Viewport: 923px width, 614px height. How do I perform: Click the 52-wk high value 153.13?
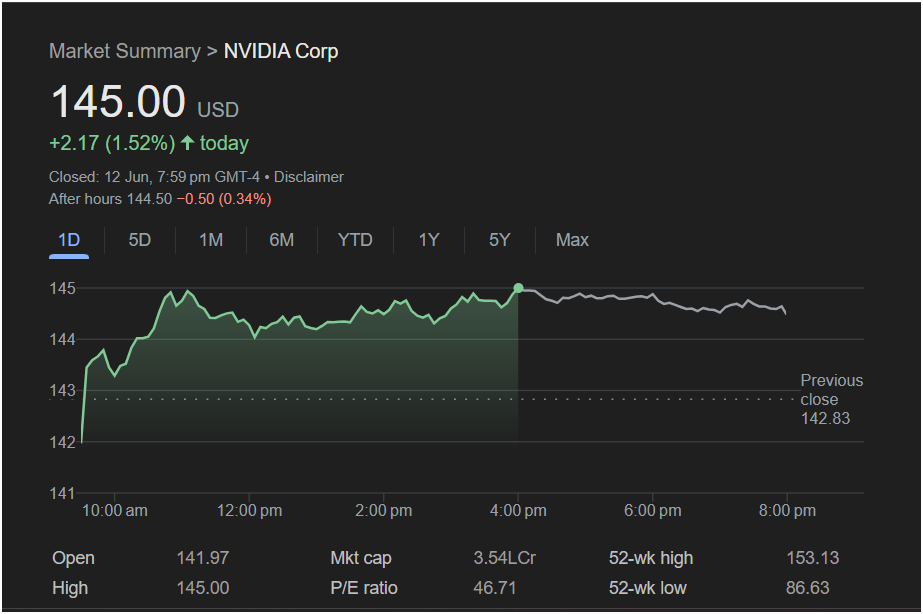812,558
